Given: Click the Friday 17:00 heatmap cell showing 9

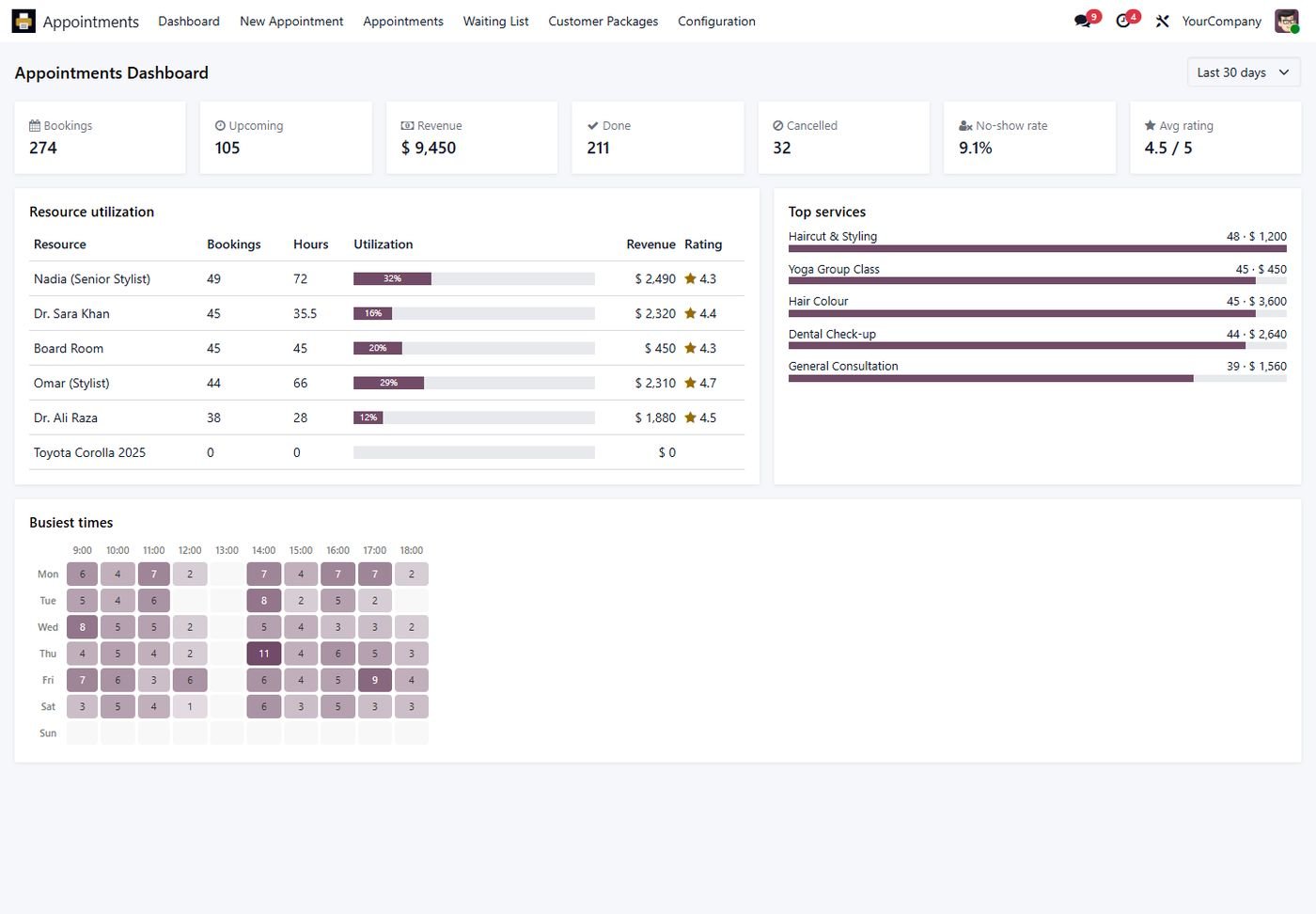Looking at the screenshot, I should [375, 680].
